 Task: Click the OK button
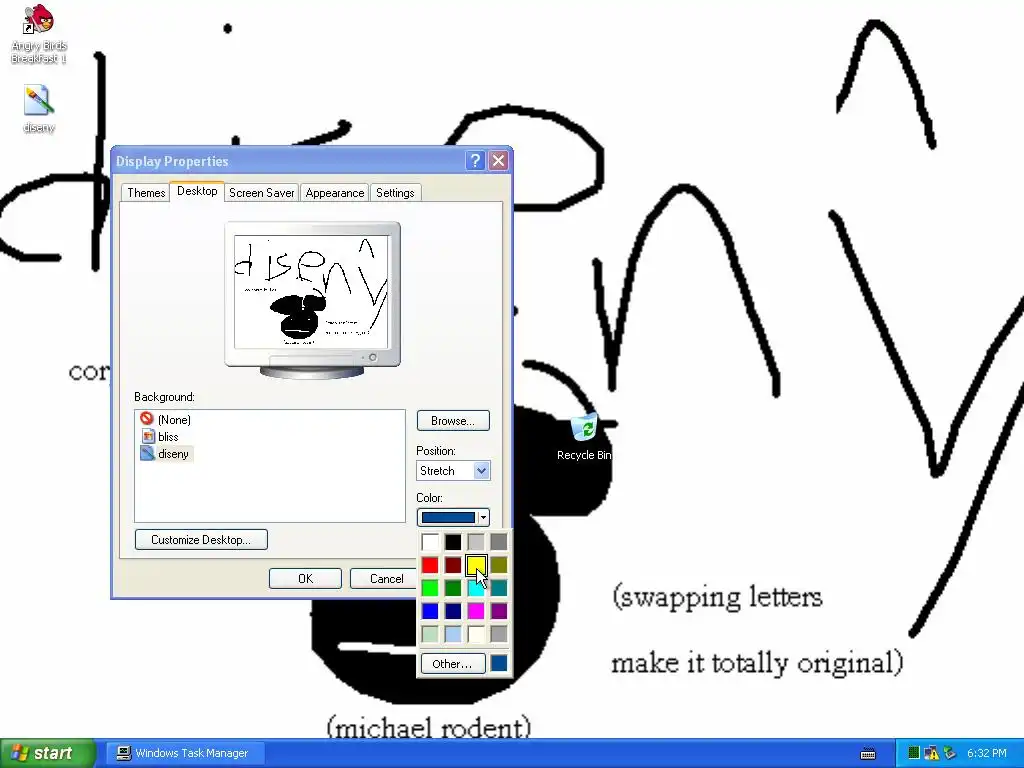[305, 579]
